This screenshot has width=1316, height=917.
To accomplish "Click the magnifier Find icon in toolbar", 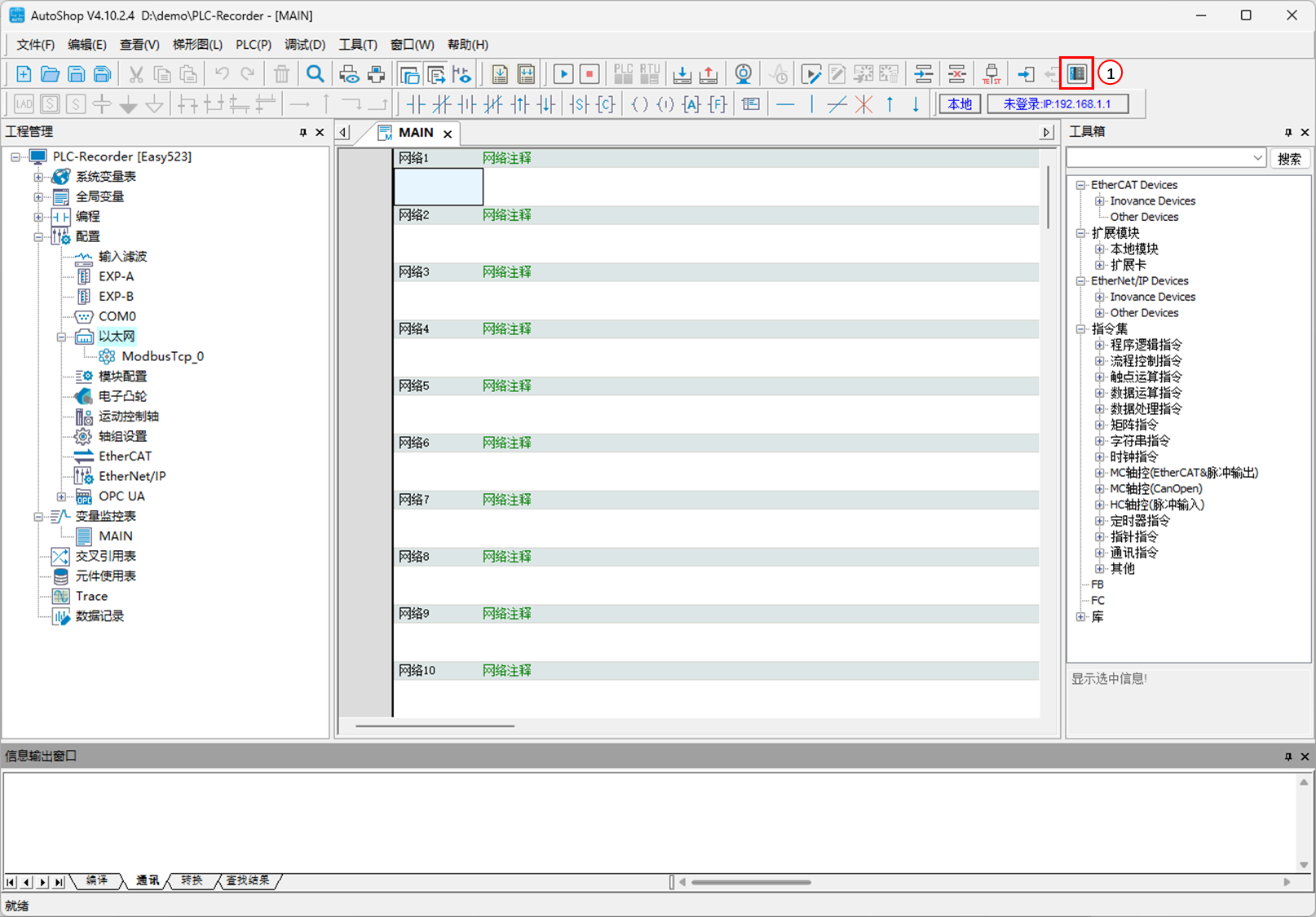I will click(315, 74).
